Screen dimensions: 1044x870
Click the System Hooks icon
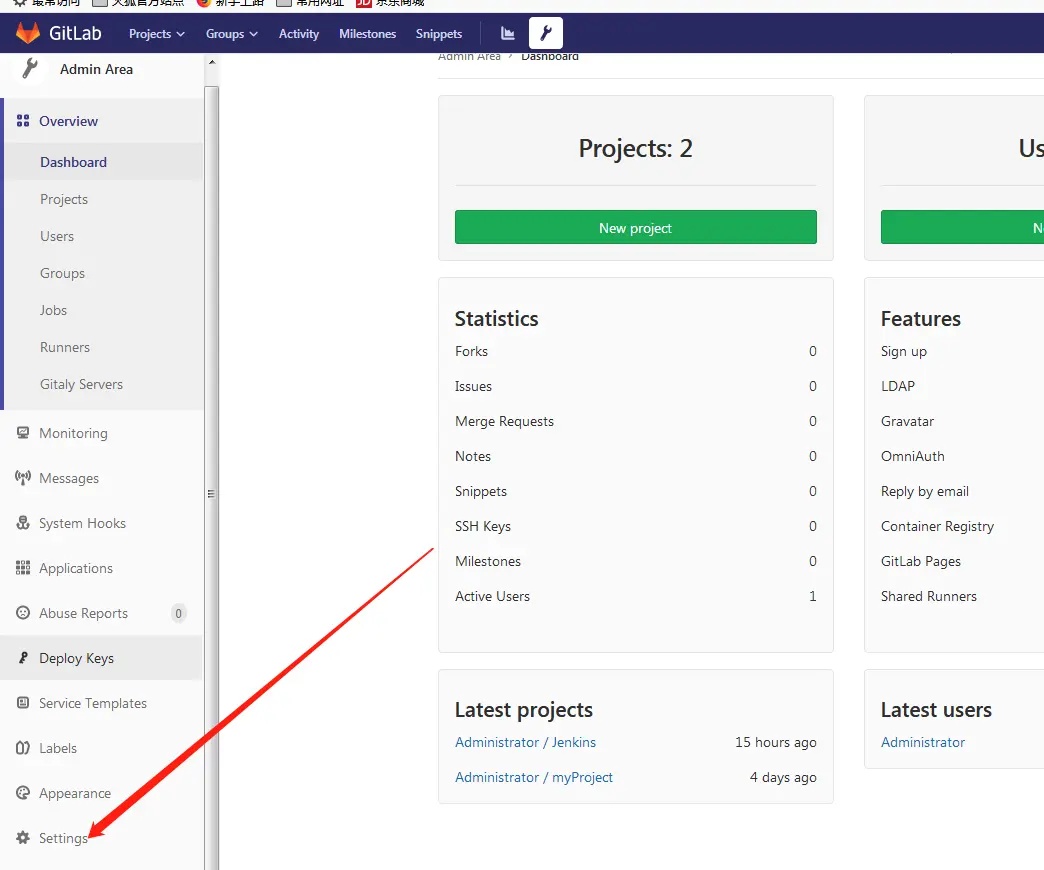23,523
